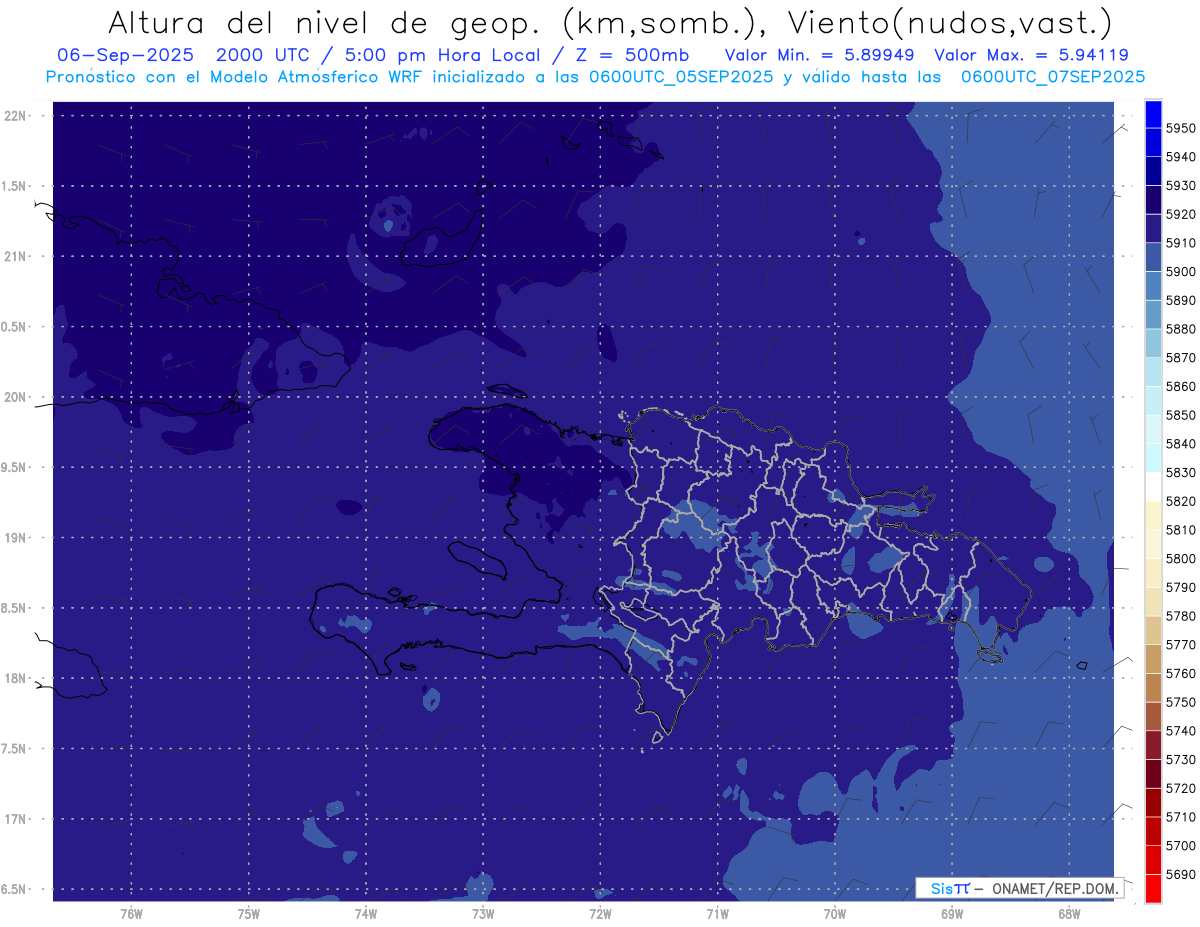Click the legend swatch between 5760 and 5770
Image resolution: width=1200 pixels, height=927 pixels.
pos(1153,659)
